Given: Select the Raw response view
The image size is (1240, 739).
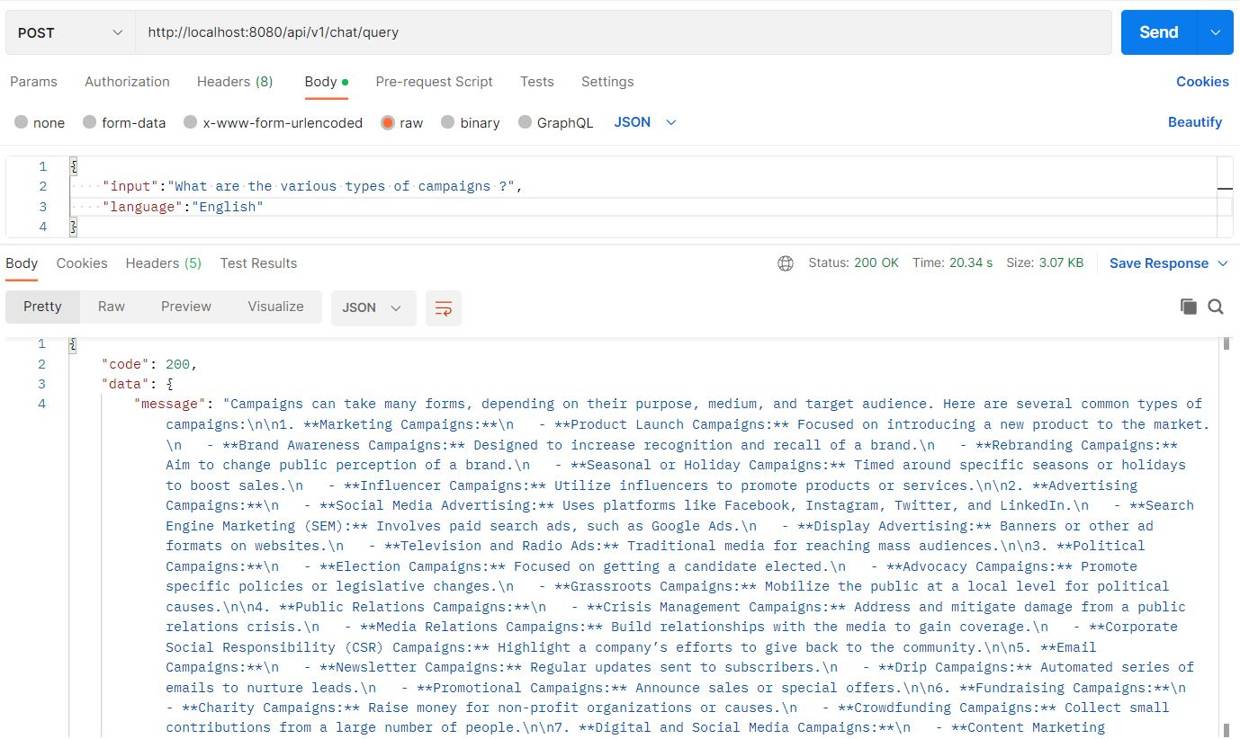Looking at the screenshot, I should 111,307.
